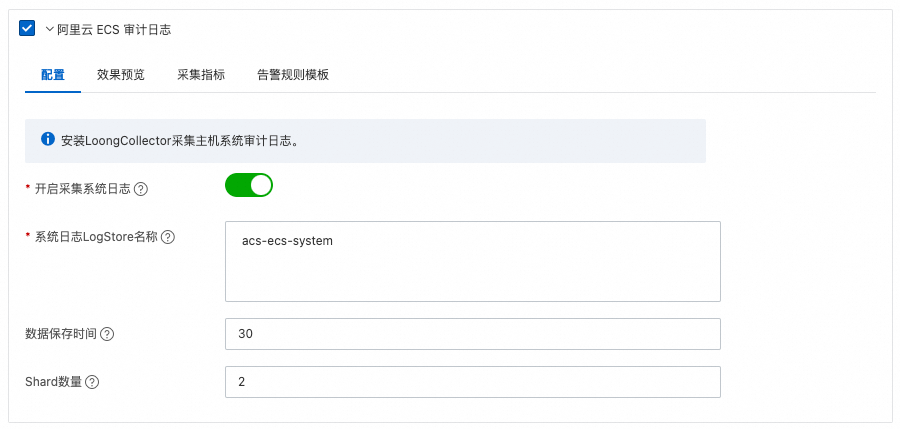This screenshot has height=429, width=900.
Task: Click the 阿里云 ECS 审计日志 section title
Action: (x=114, y=29)
